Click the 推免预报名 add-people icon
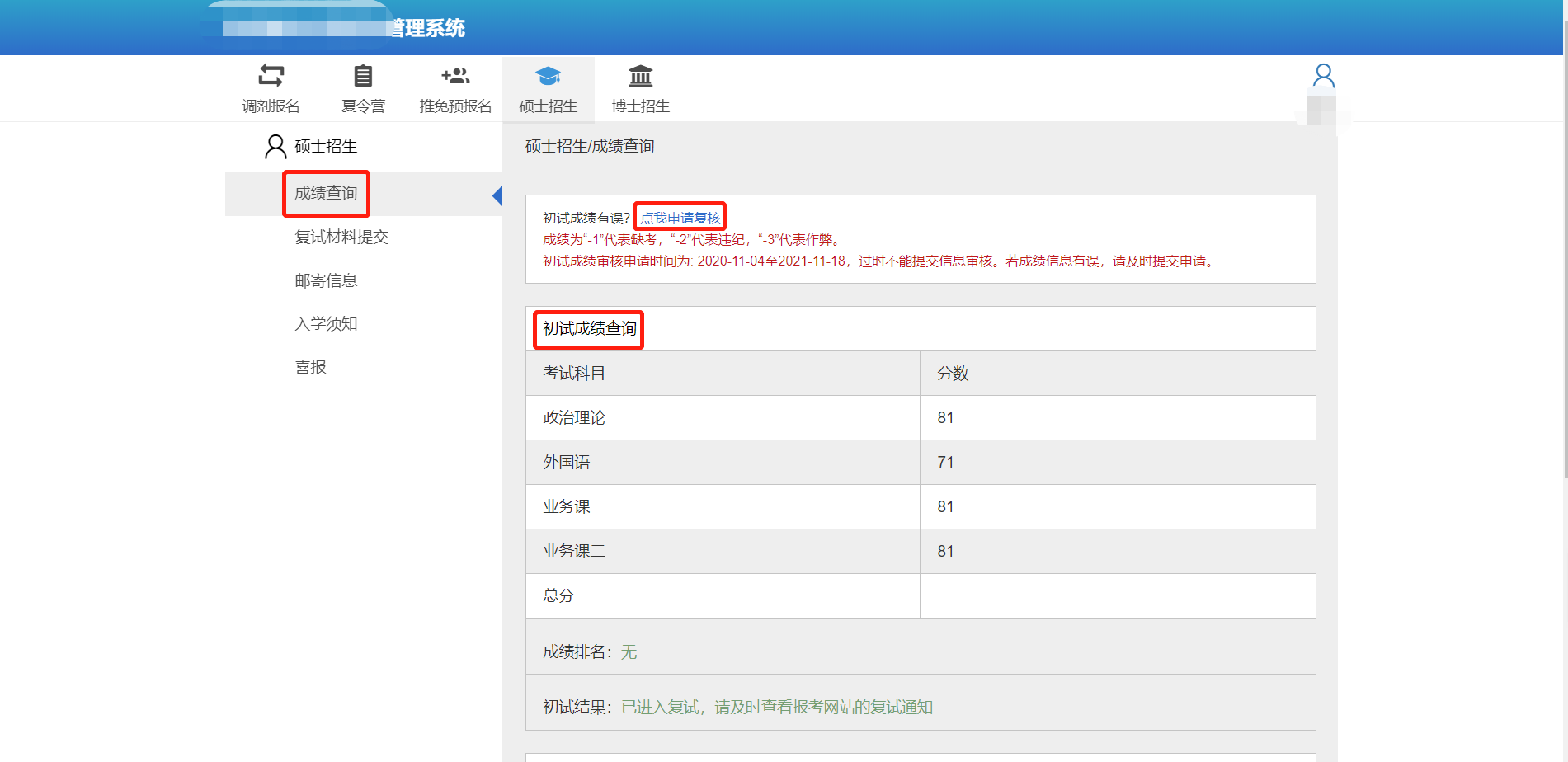The width and height of the screenshot is (1568, 762). pos(455,76)
